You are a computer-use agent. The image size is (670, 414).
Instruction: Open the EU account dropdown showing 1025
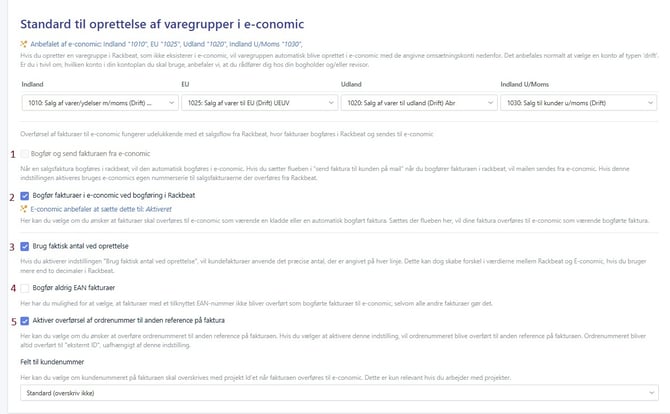pos(259,103)
